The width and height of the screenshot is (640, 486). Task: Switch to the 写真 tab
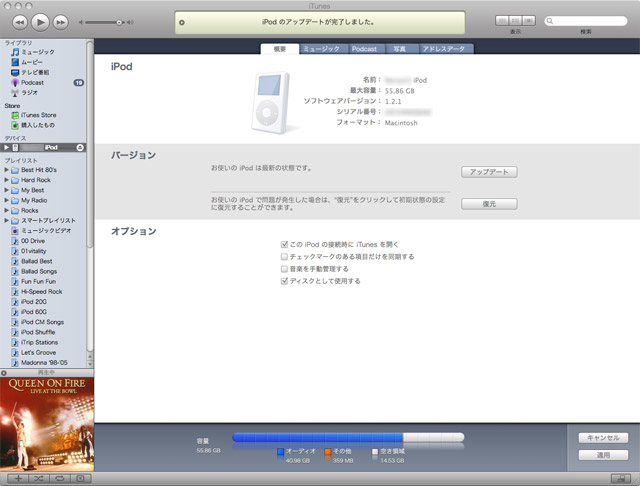coord(400,49)
